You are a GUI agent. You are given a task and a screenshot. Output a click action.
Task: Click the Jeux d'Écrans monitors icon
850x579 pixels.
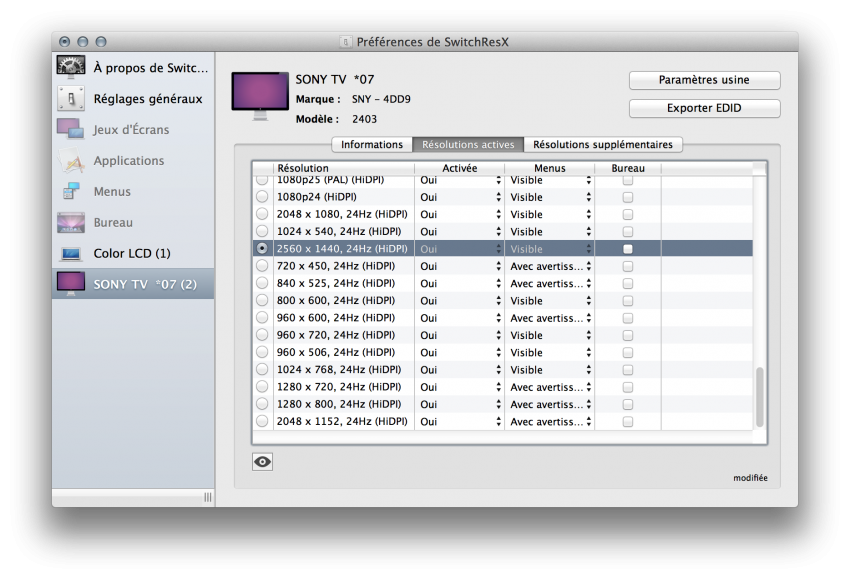pyautogui.click(x=71, y=129)
